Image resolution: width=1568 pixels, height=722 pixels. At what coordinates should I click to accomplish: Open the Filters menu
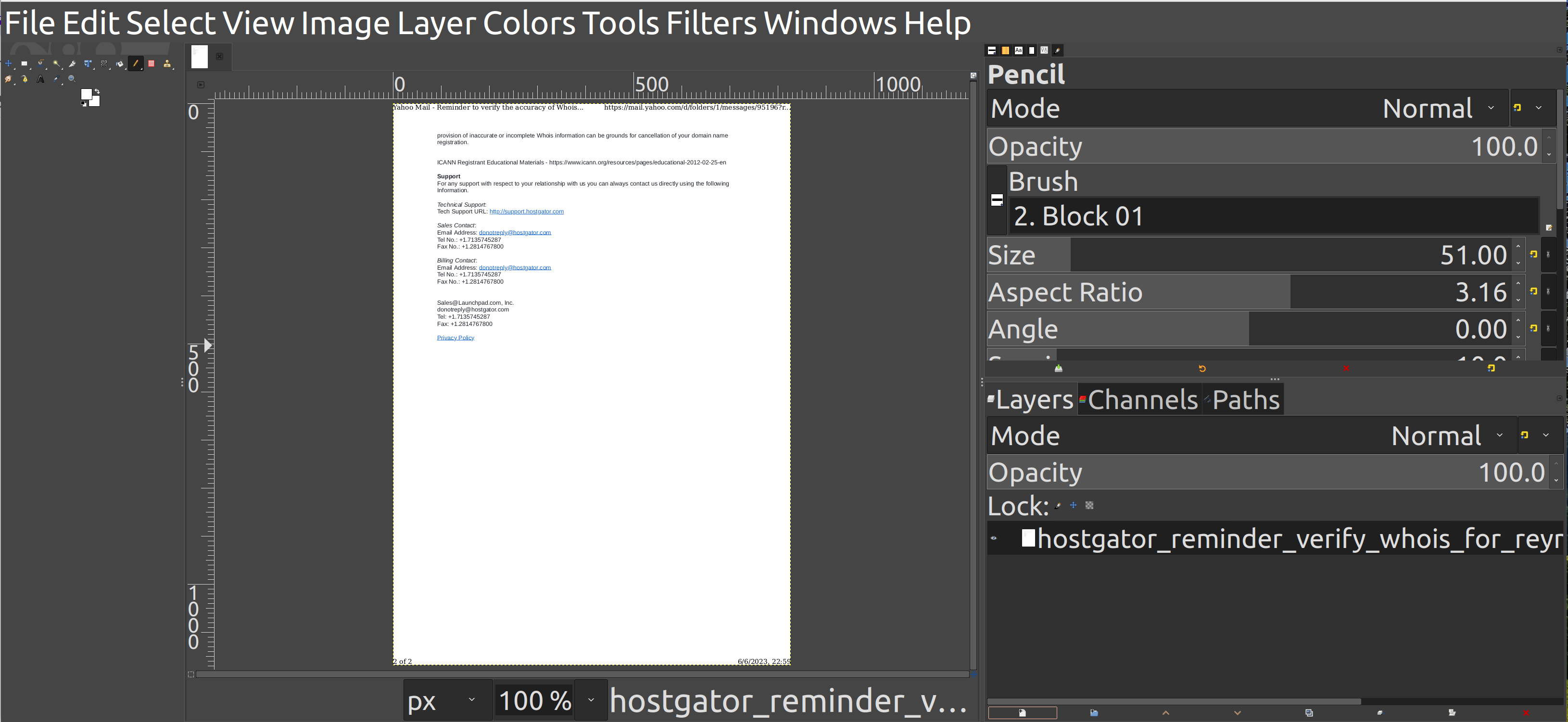710,23
